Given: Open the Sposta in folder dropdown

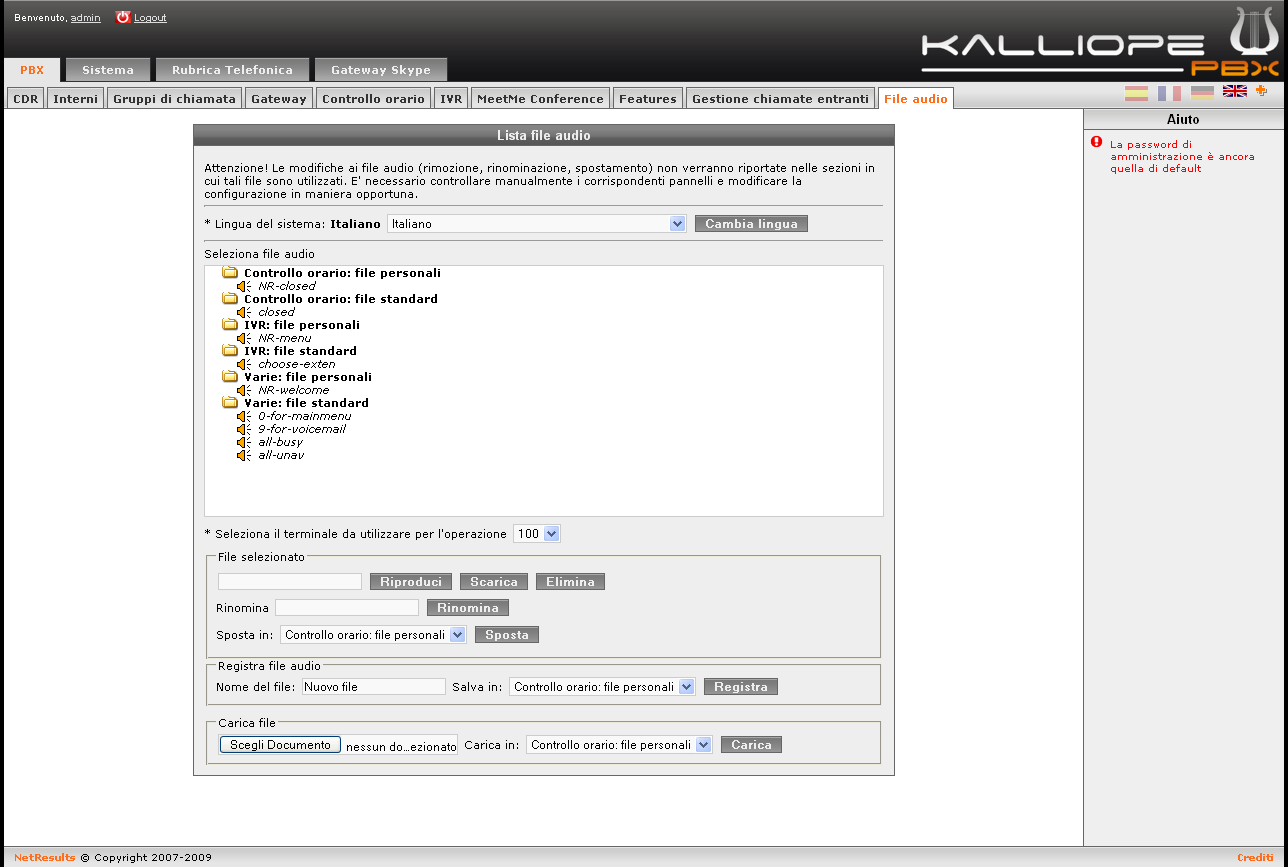Looking at the screenshot, I should point(373,635).
